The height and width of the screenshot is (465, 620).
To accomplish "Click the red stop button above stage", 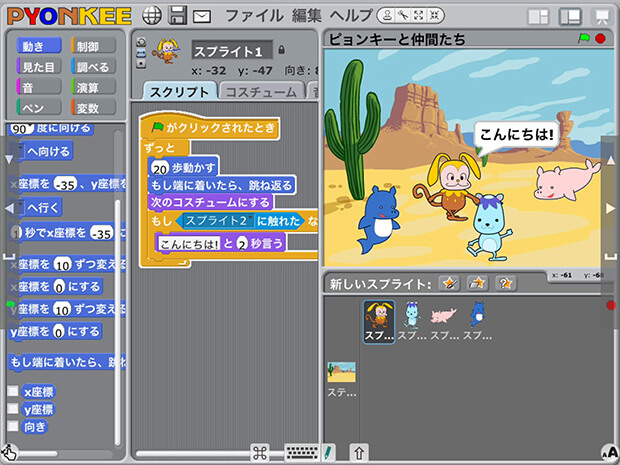I will [x=600, y=38].
